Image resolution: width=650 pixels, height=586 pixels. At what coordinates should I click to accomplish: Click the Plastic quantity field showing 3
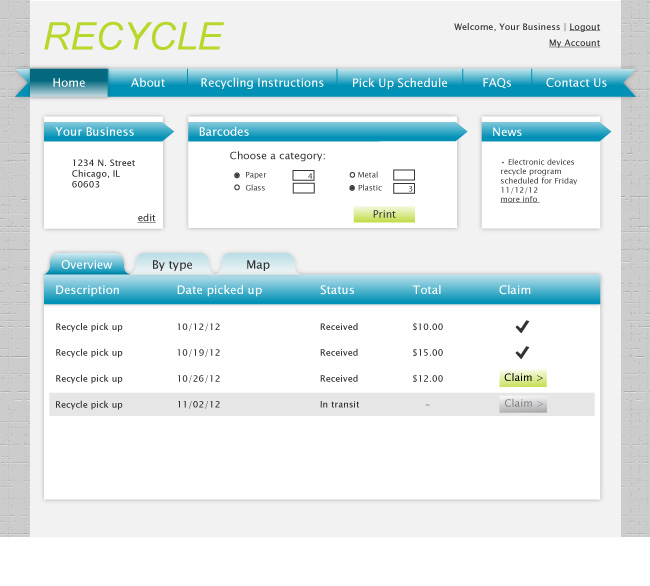[404, 189]
